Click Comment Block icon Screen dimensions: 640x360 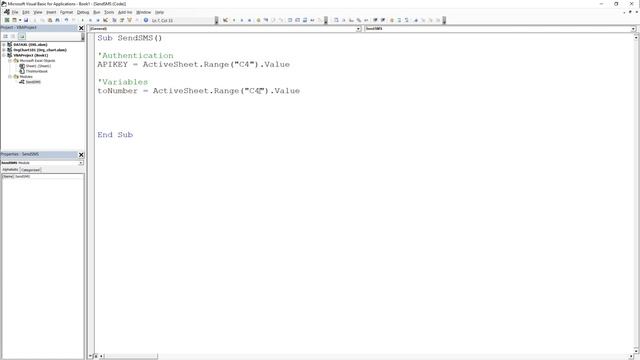tap(399, 20)
